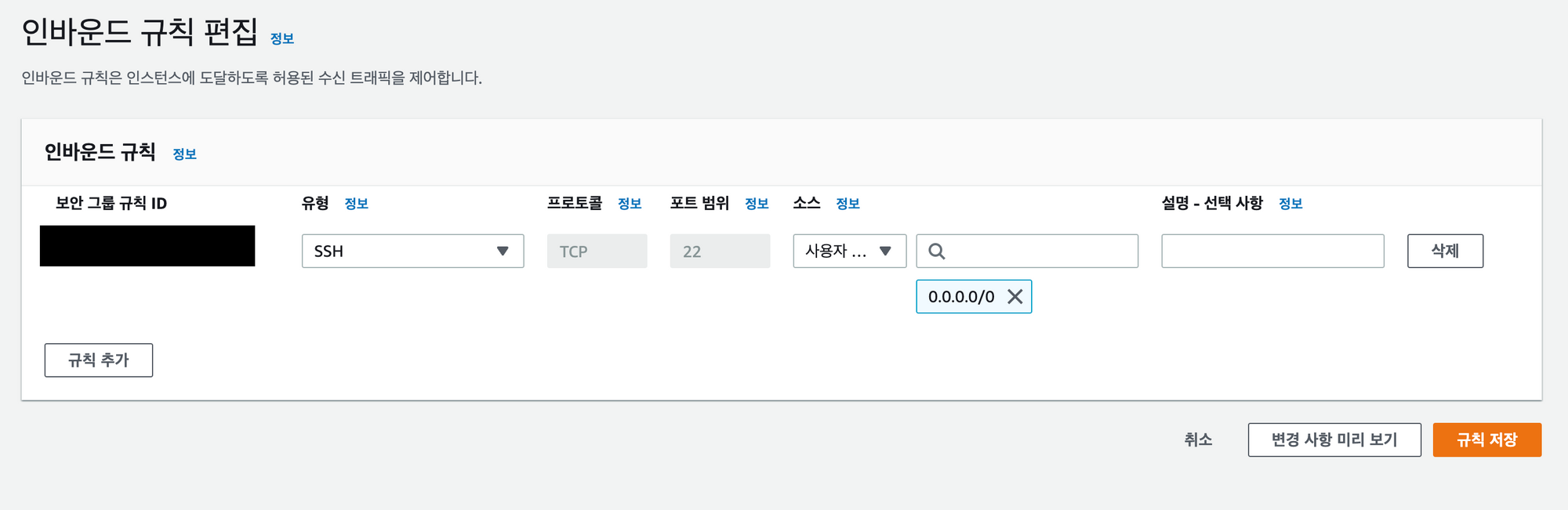Viewport: 1568px width, 510px height.
Task: Click the disabled port range 22 field
Action: [x=720, y=251]
